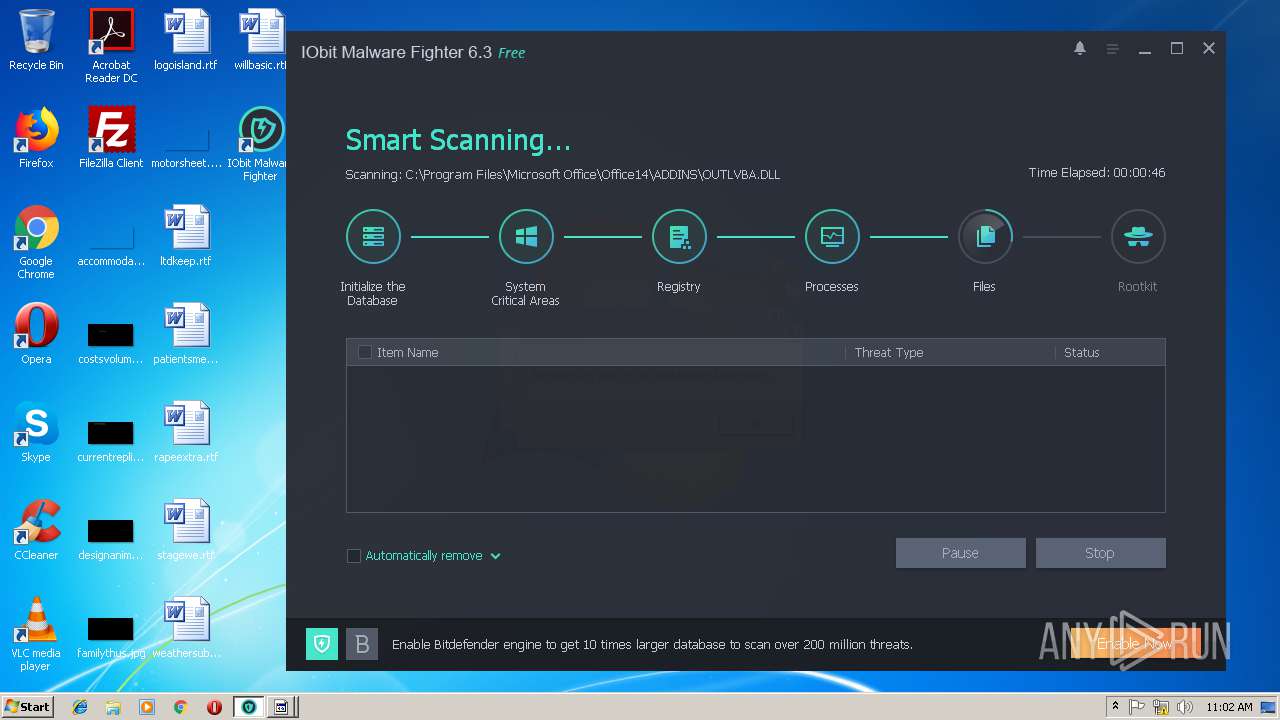Select rapeextra.rtf file on desktop

186,432
